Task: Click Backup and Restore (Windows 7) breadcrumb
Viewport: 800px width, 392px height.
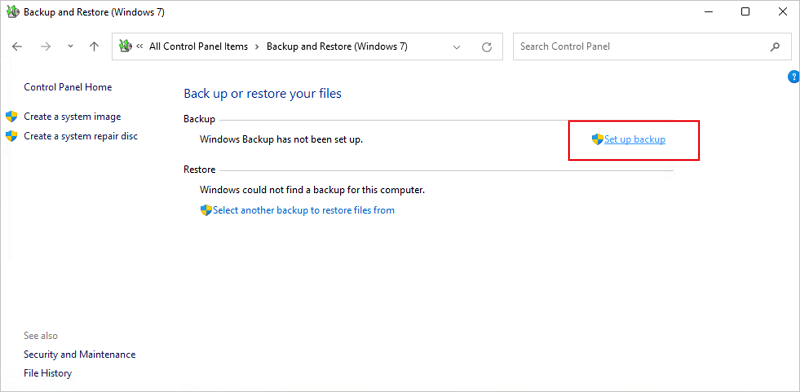Action: coord(337,46)
